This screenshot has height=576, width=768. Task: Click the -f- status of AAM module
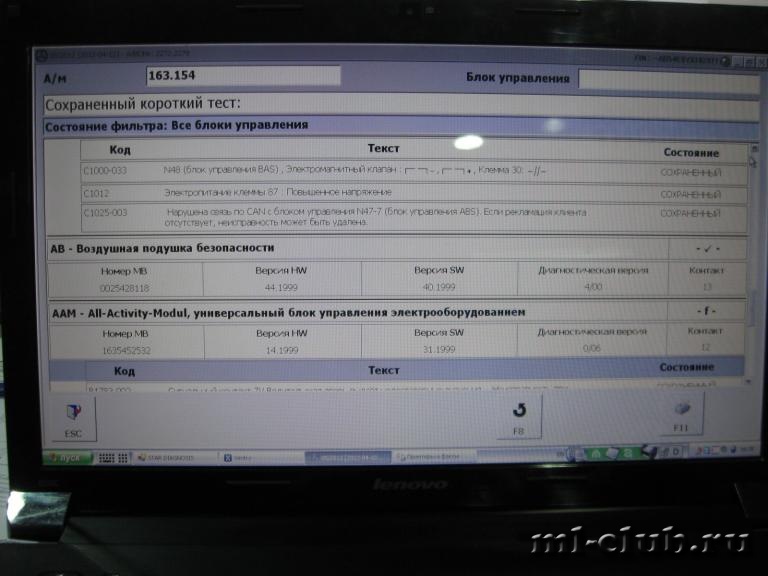706,311
